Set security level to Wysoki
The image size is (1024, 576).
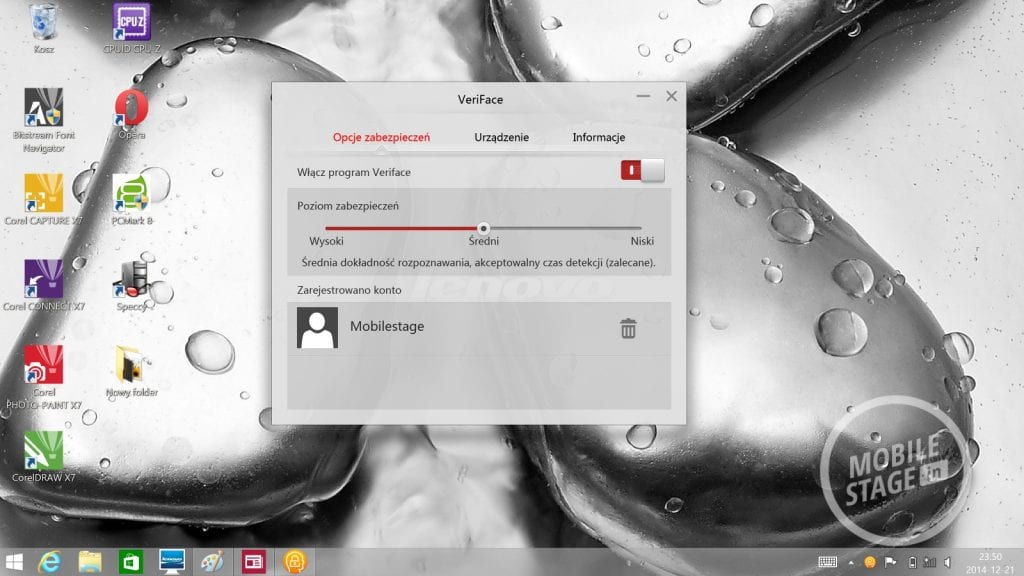tap(327, 228)
